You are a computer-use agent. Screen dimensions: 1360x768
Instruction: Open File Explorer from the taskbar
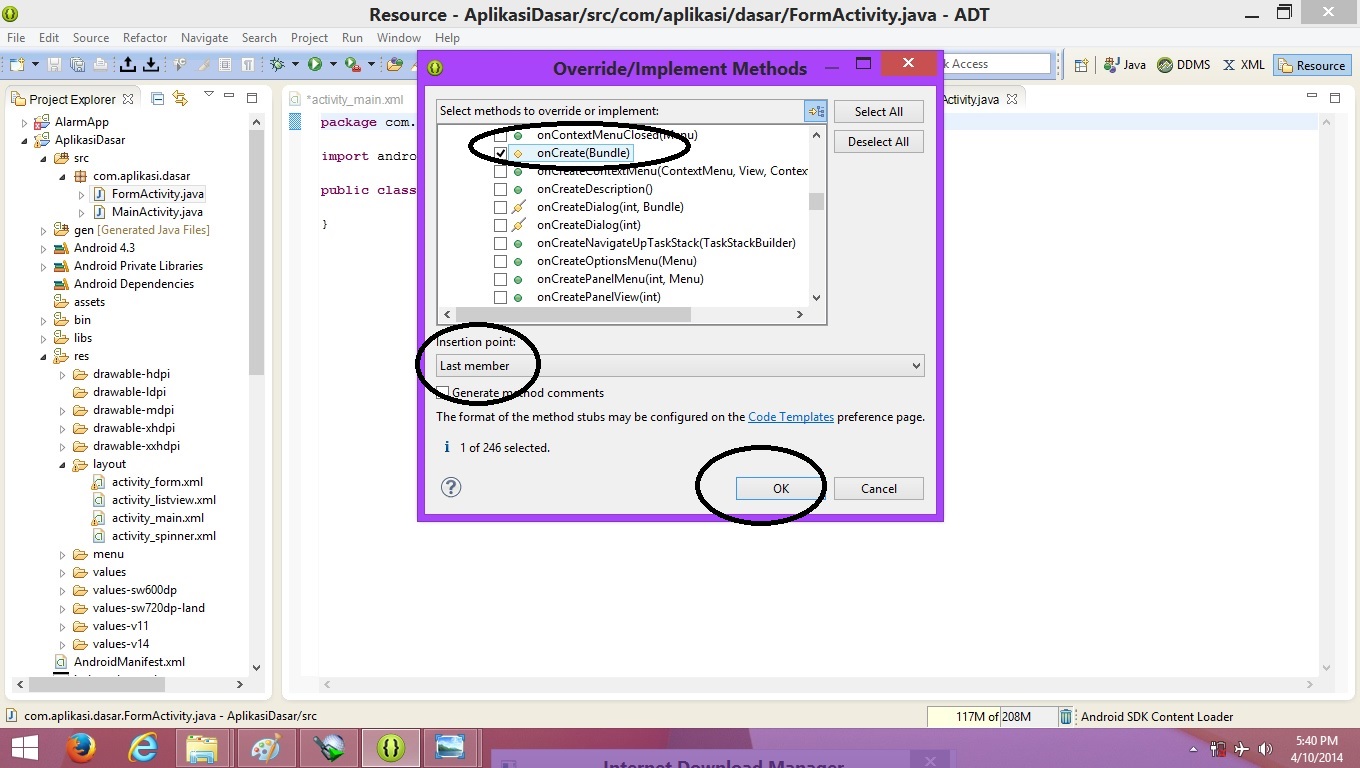click(203, 748)
